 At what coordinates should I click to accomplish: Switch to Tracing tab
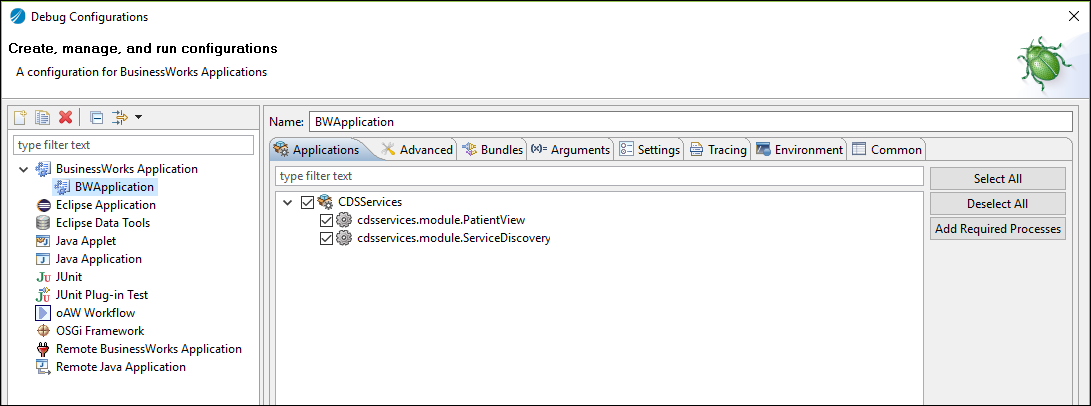point(719,149)
